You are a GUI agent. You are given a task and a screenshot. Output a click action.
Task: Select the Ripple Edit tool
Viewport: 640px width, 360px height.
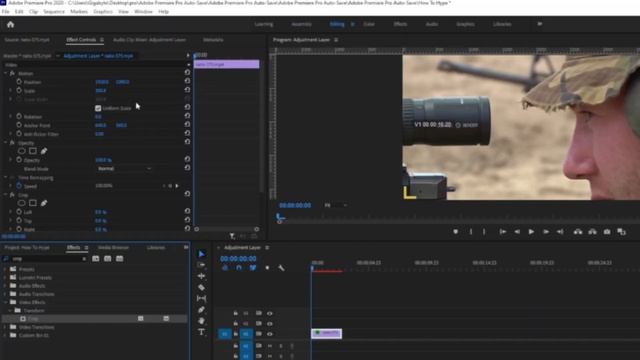point(201,276)
